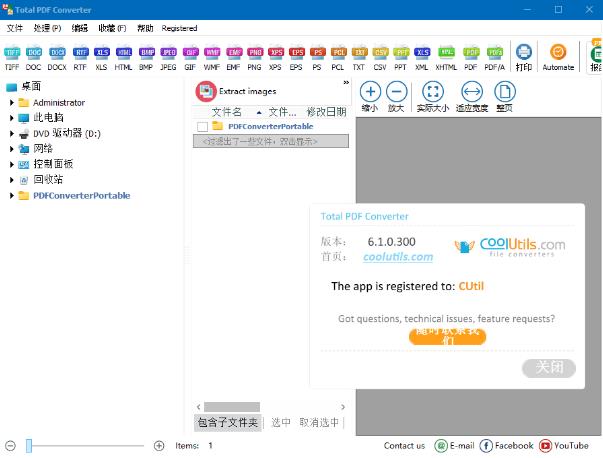Click the Extract images button
The image size is (603, 458).
236,92
